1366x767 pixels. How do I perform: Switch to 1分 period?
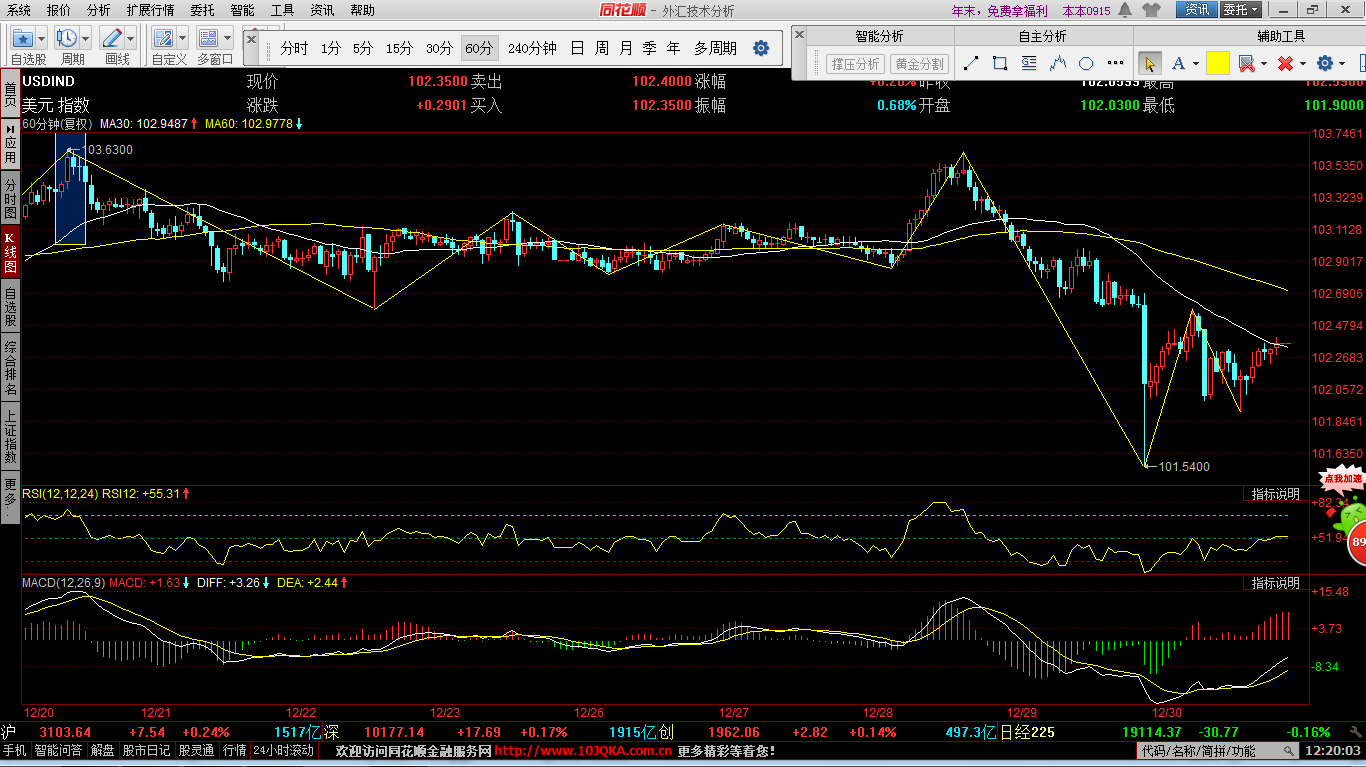(x=331, y=48)
